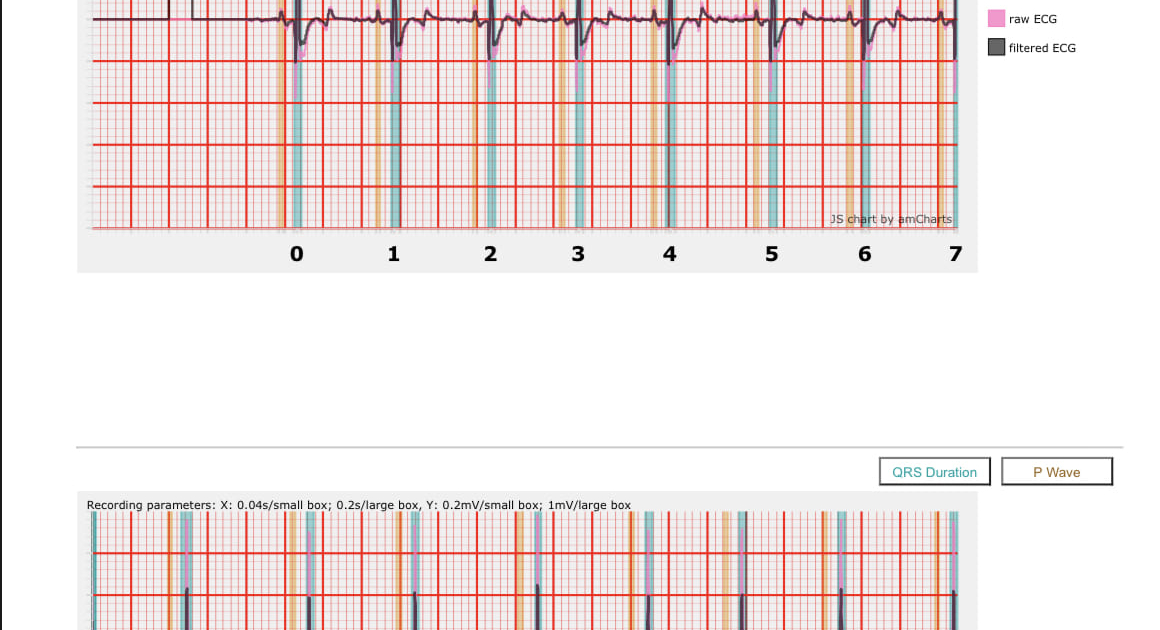Select beat number 7 at chart's right edge
The width and height of the screenshot is (1160, 630).
(x=955, y=254)
